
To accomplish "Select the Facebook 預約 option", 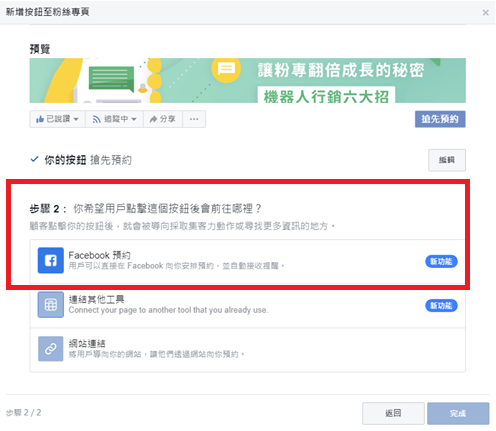I will 247,261.
